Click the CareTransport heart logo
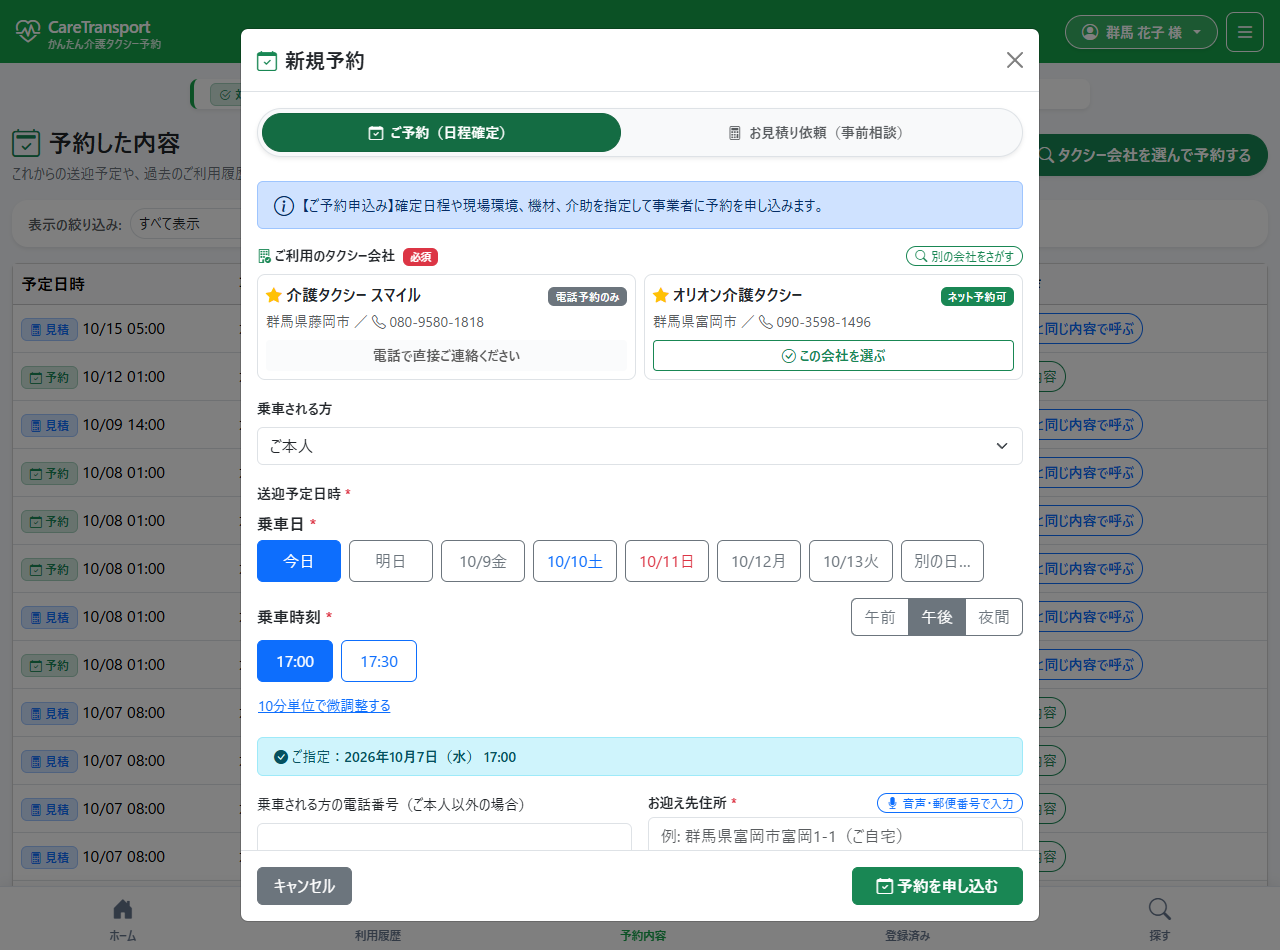The image size is (1280, 950). pos(28,32)
